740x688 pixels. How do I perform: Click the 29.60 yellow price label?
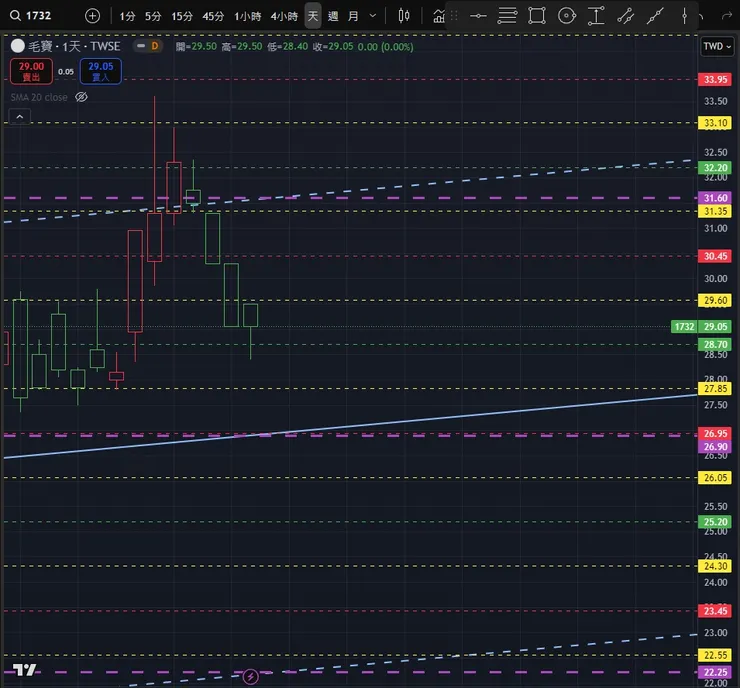[715, 300]
